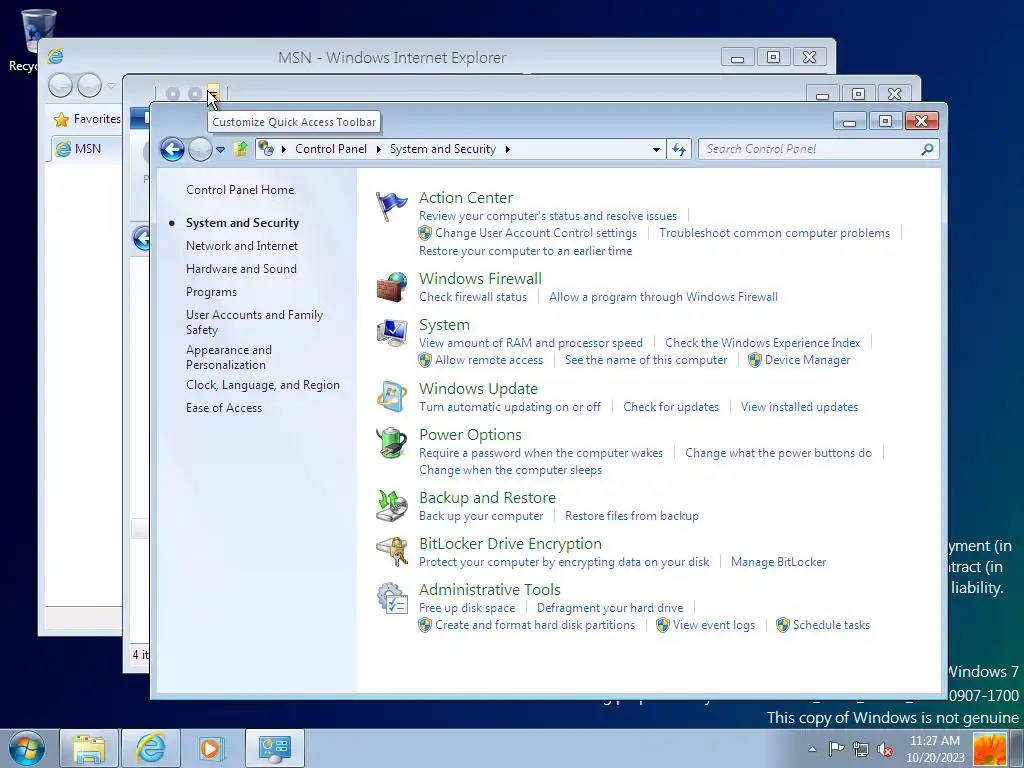Click the forward arrow in the Control Panel window
1024x768 pixels.
coord(200,150)
